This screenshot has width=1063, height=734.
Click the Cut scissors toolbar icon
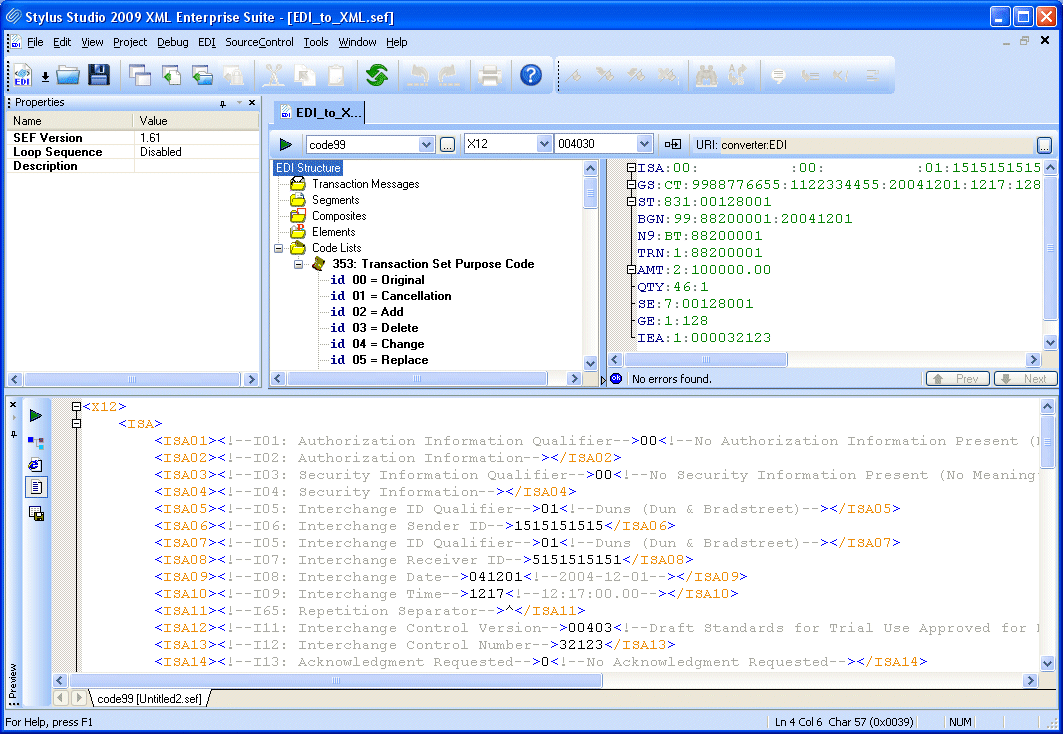coord(274,75)
